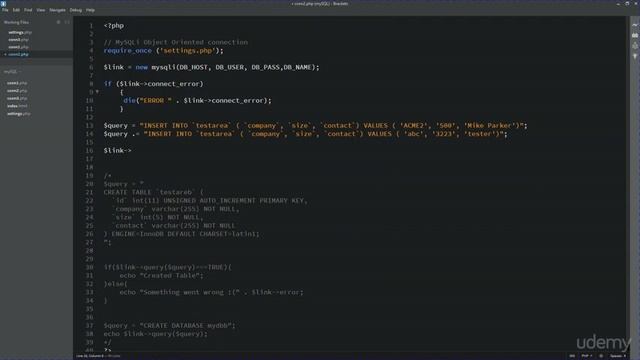This screenshot has height=360, width=640.
Task: Open conn3.php in the mySQL project tree
Action: tap(17, 98)
